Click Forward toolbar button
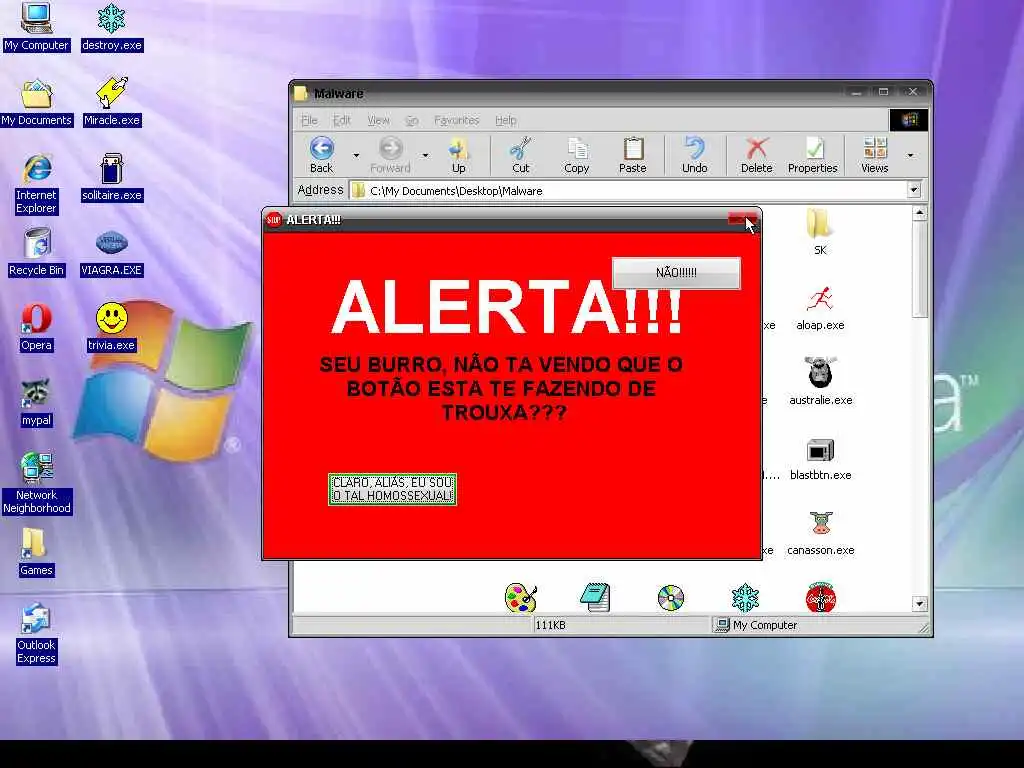 (x=391, y=155)
